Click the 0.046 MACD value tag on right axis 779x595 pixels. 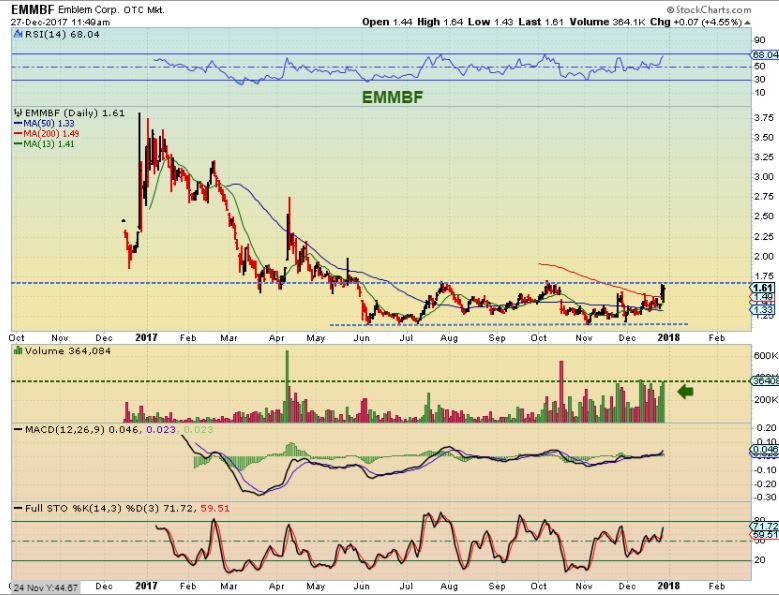click(765, 450)
